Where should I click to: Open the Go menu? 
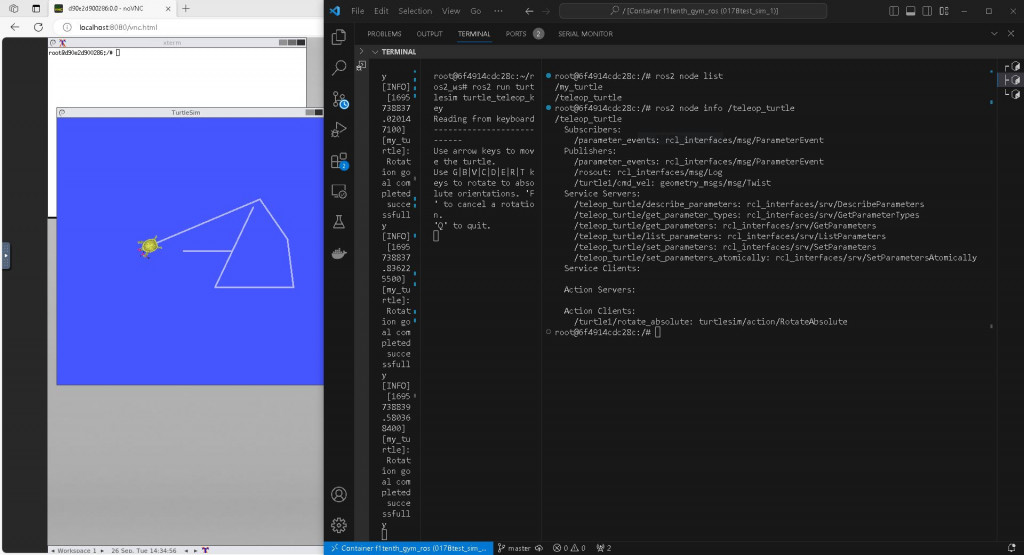tap(475, 10)
